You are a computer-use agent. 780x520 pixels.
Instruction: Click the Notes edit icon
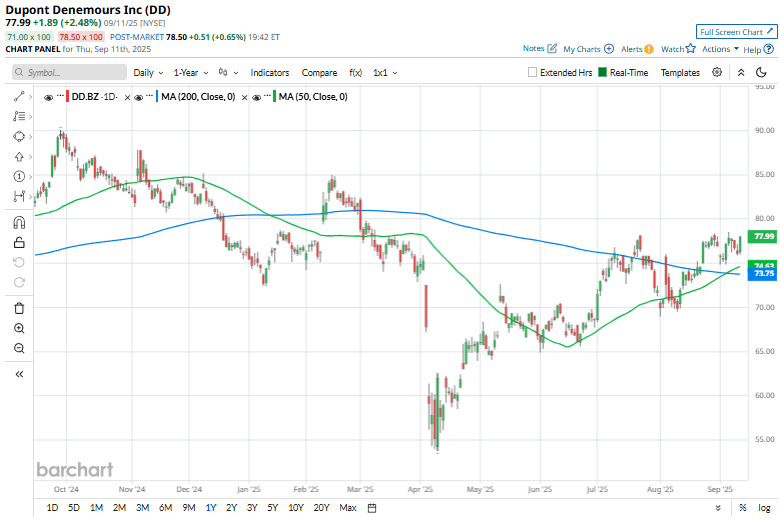[552, 48]
